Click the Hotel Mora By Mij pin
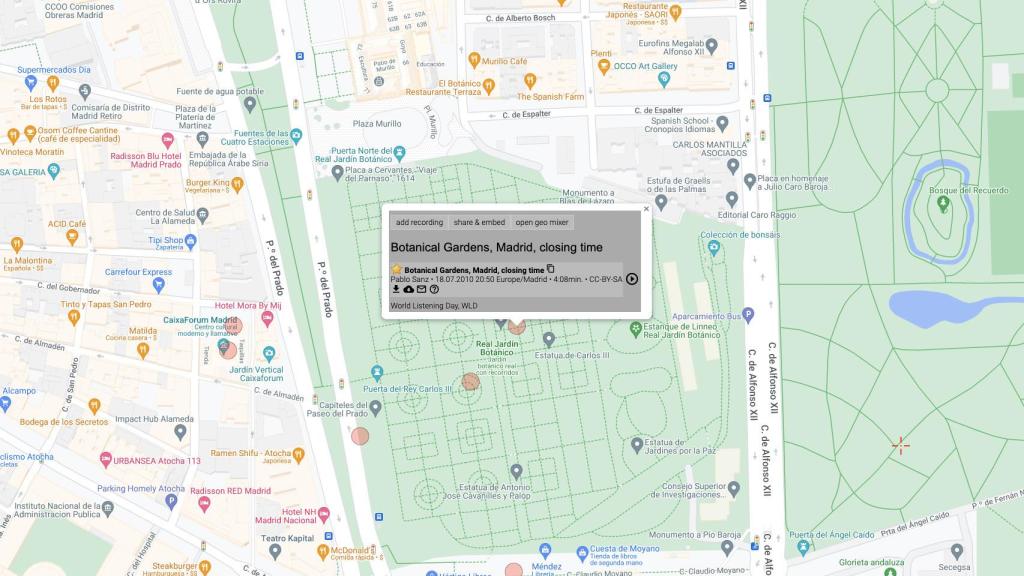Screen dimensions: 1024x576 (267, 318)
